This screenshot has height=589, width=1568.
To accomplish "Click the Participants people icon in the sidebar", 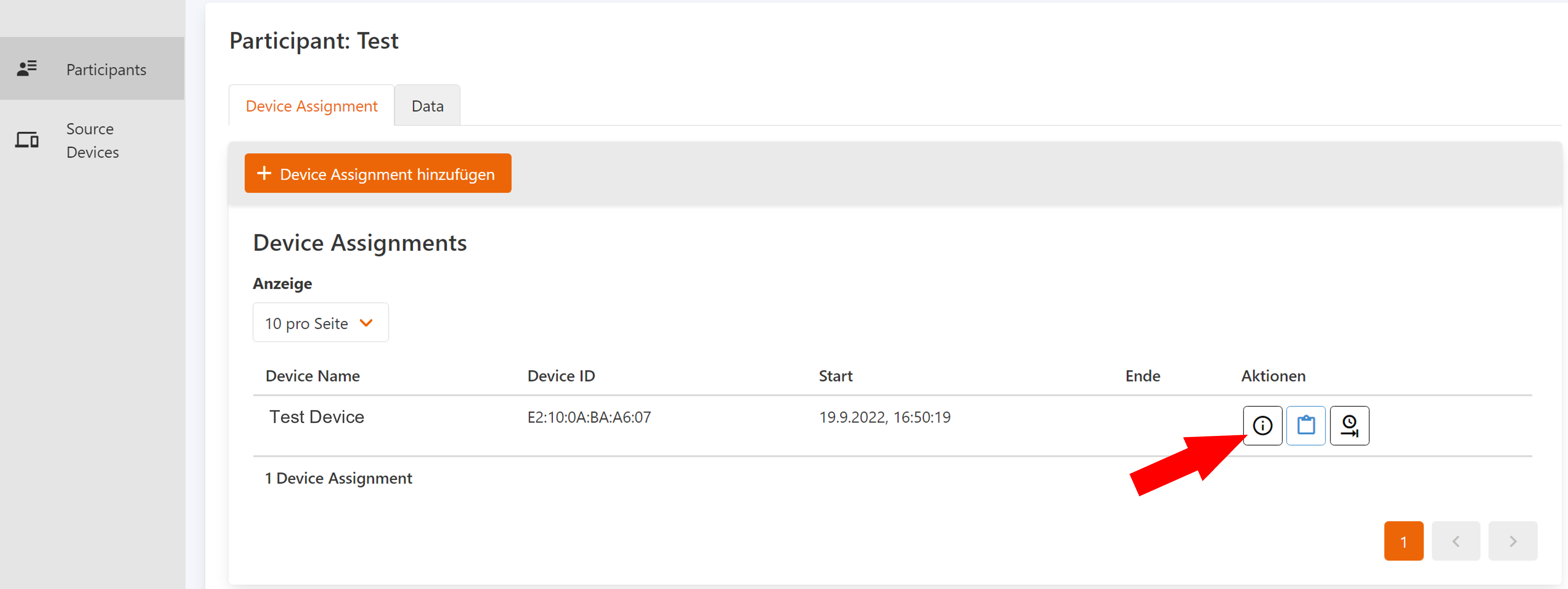I will [27, 68].
